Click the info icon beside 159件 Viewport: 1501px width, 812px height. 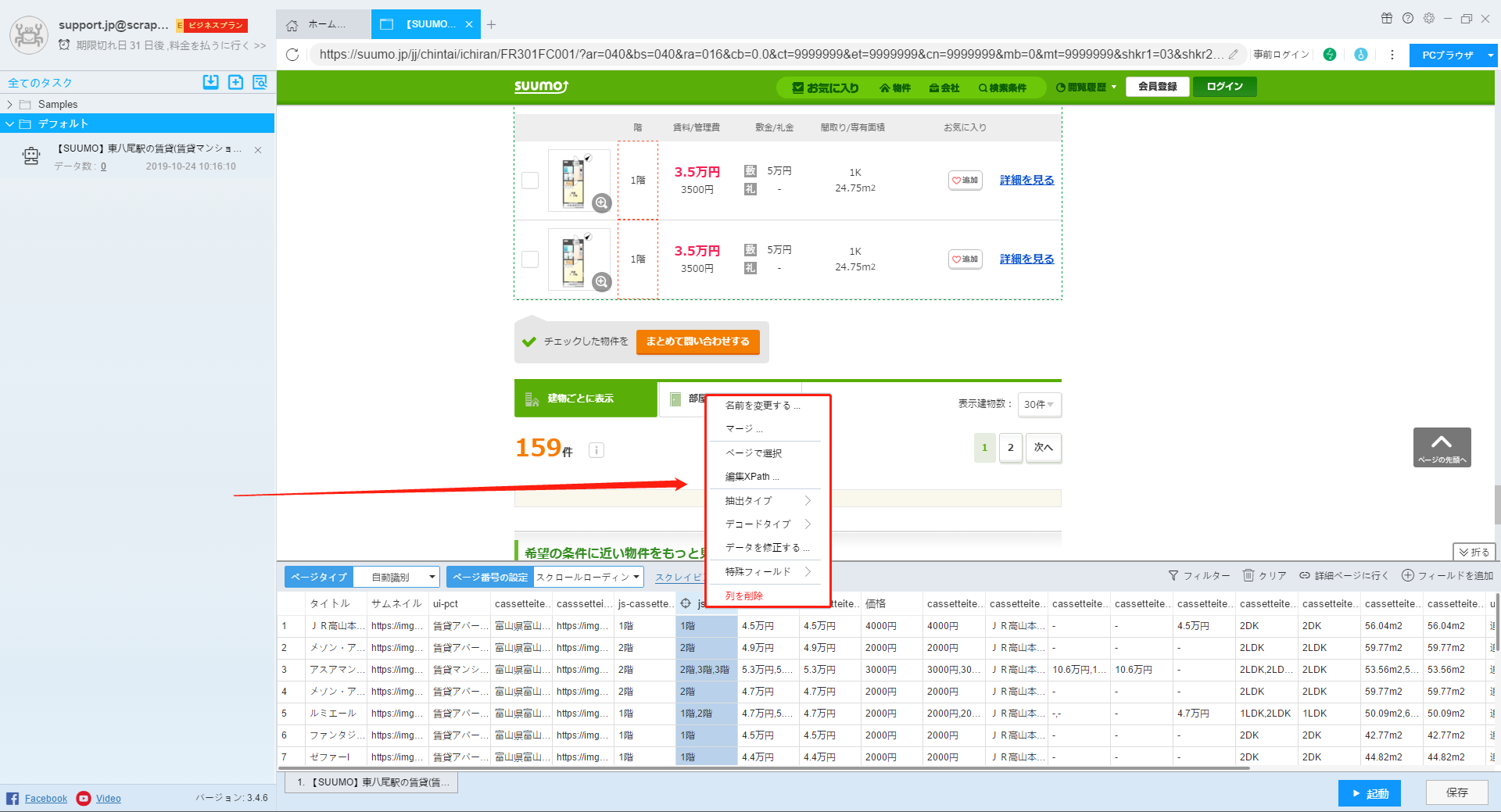point(596,450)
